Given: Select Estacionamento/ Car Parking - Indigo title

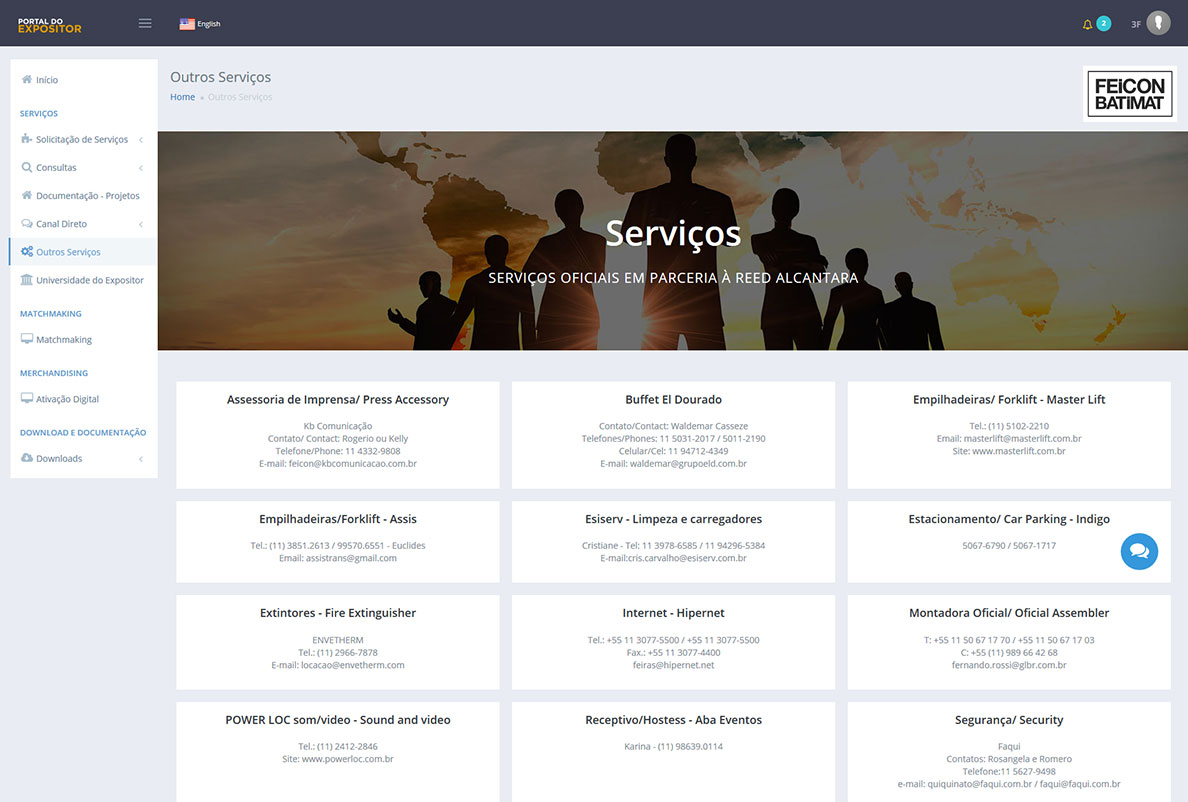Looking at the screenshot, I should (x=1009, y=520).
